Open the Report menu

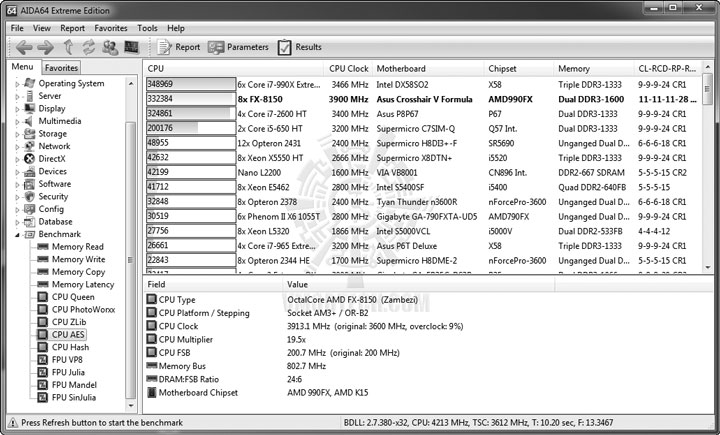coord(73,28)
